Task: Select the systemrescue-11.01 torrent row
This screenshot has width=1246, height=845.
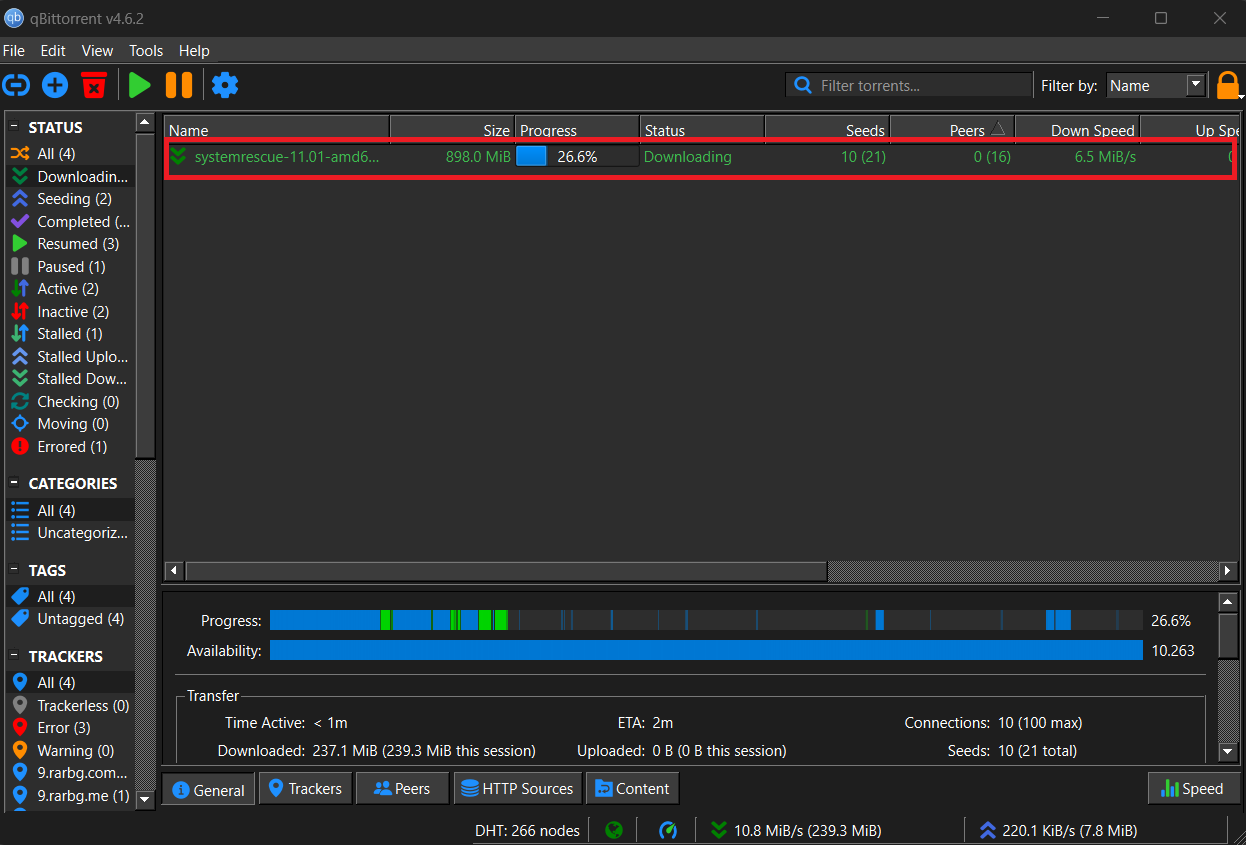Action: point(701,156)
